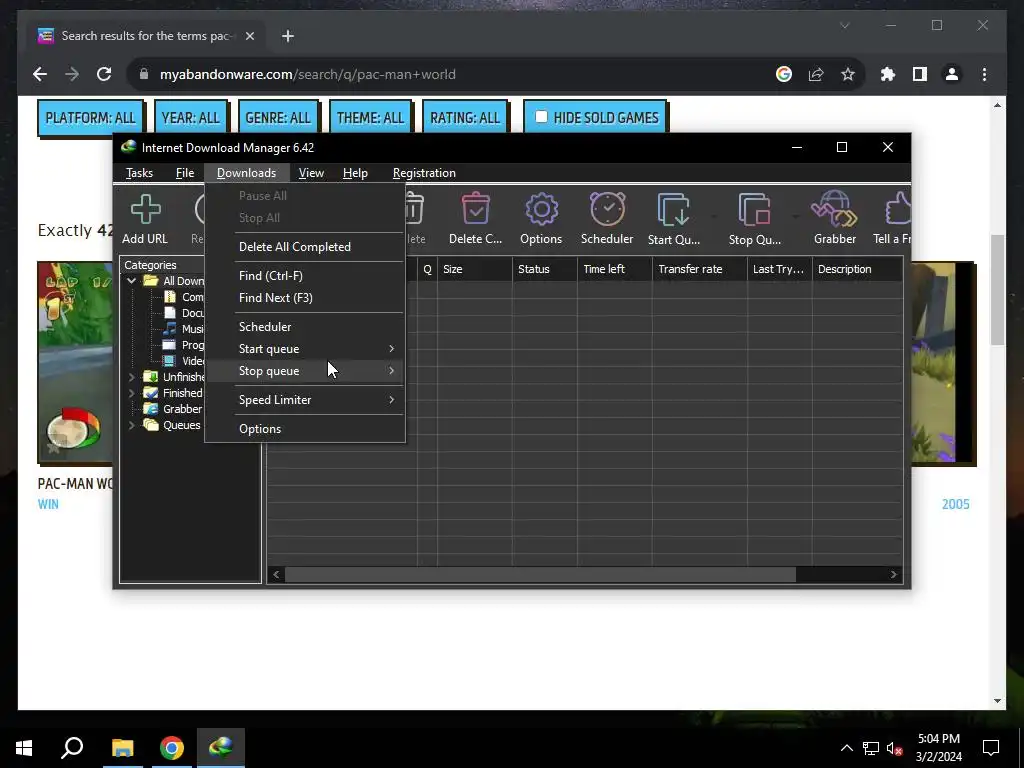Click the Transfer rate column header
Screen dimensions: 1024x768
[x=699, y=269]
